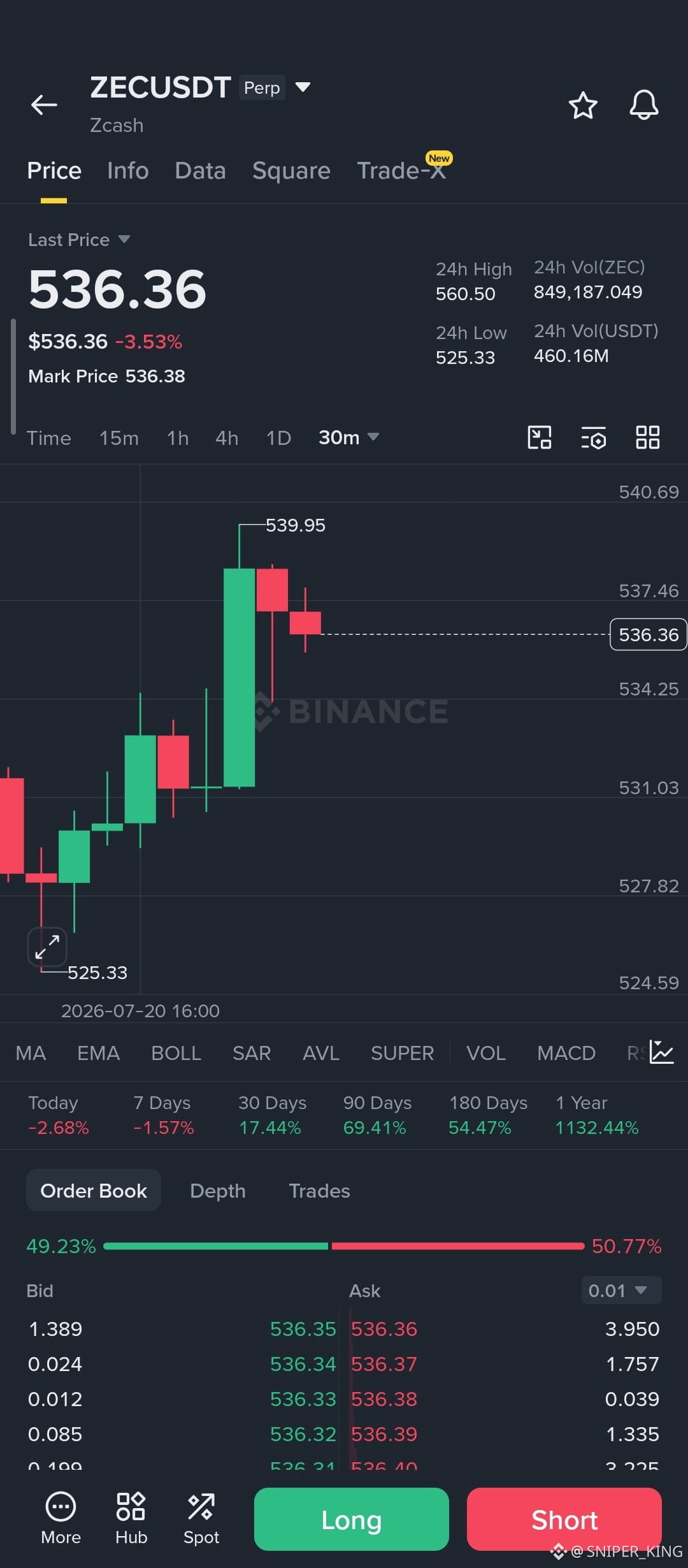
Task: Switch to the Info tab
Action: click(127, 171)
